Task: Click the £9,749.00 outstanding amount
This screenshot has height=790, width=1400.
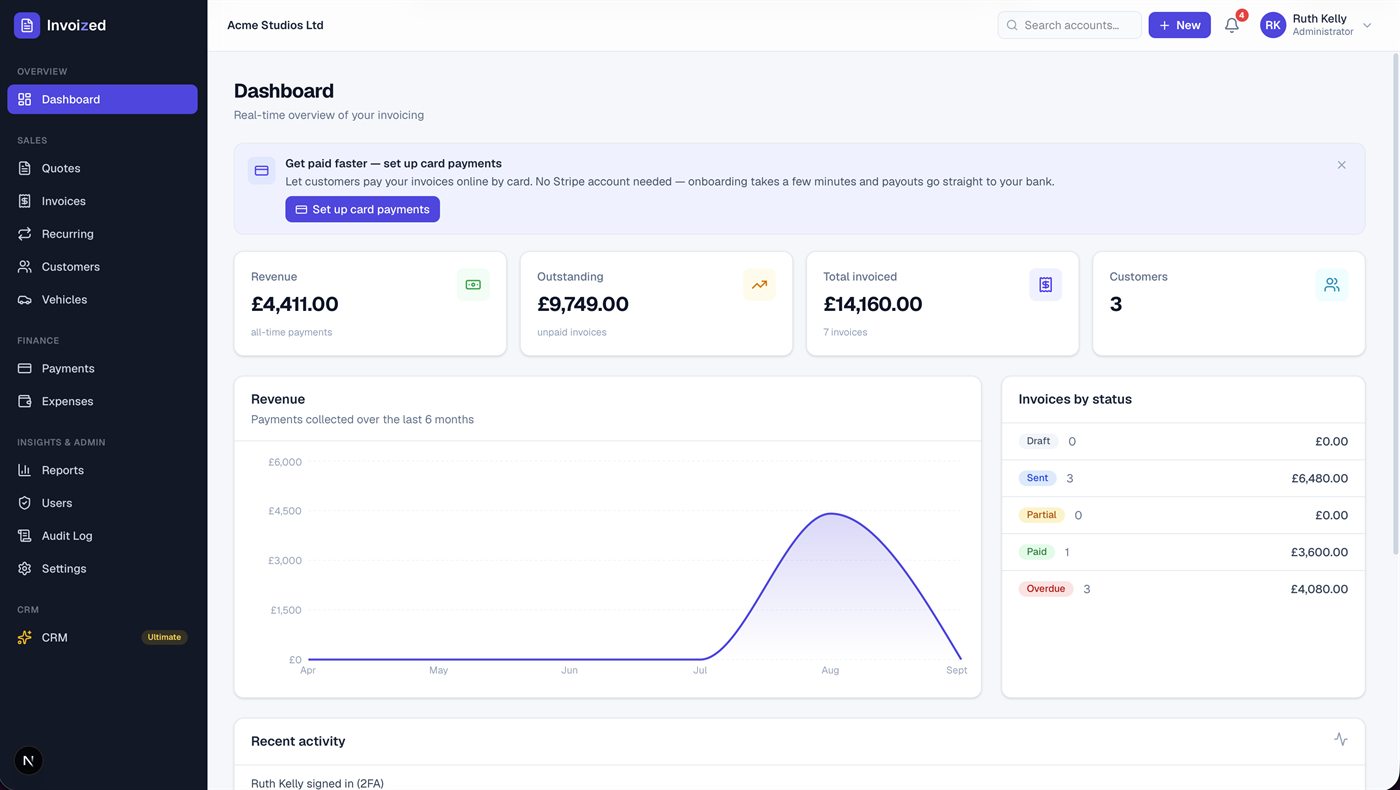Action: point(583,304)
